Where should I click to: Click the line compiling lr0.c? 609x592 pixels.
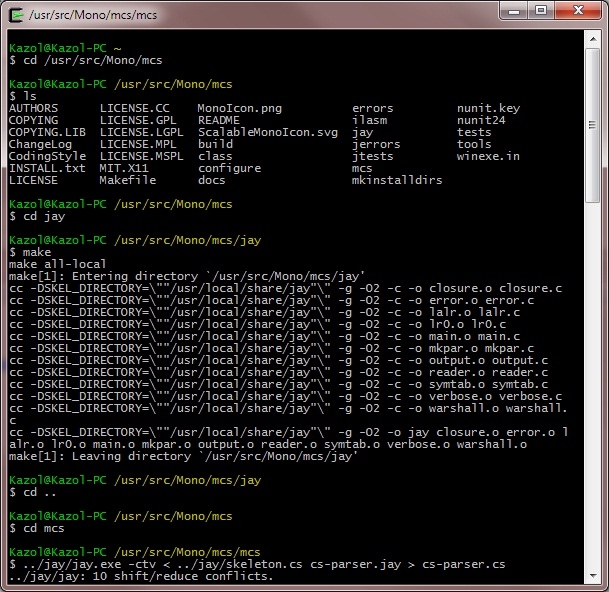pyautogui.click(x=258, y=324)
